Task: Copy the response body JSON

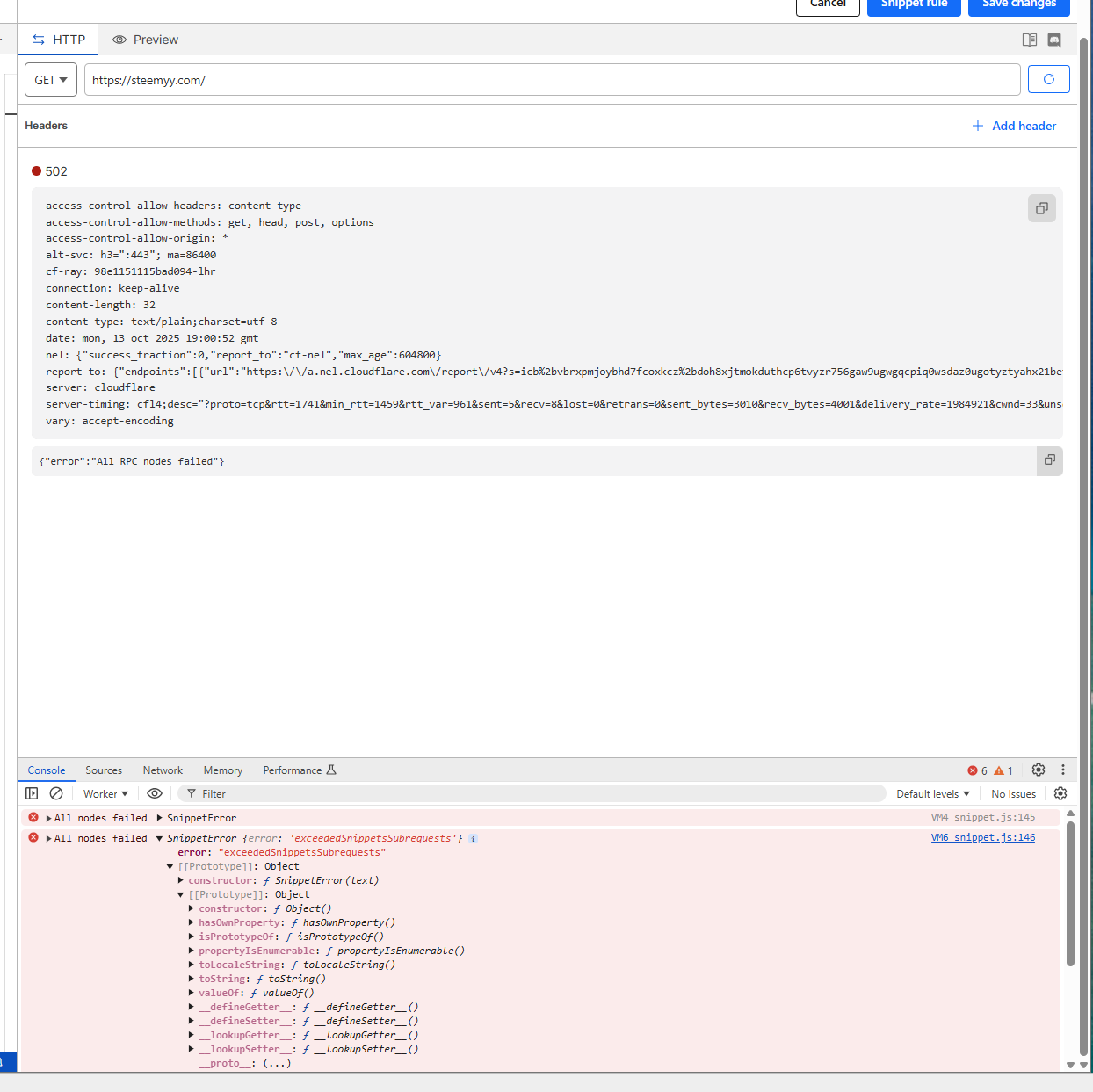Action: (x=1049, y=459)
